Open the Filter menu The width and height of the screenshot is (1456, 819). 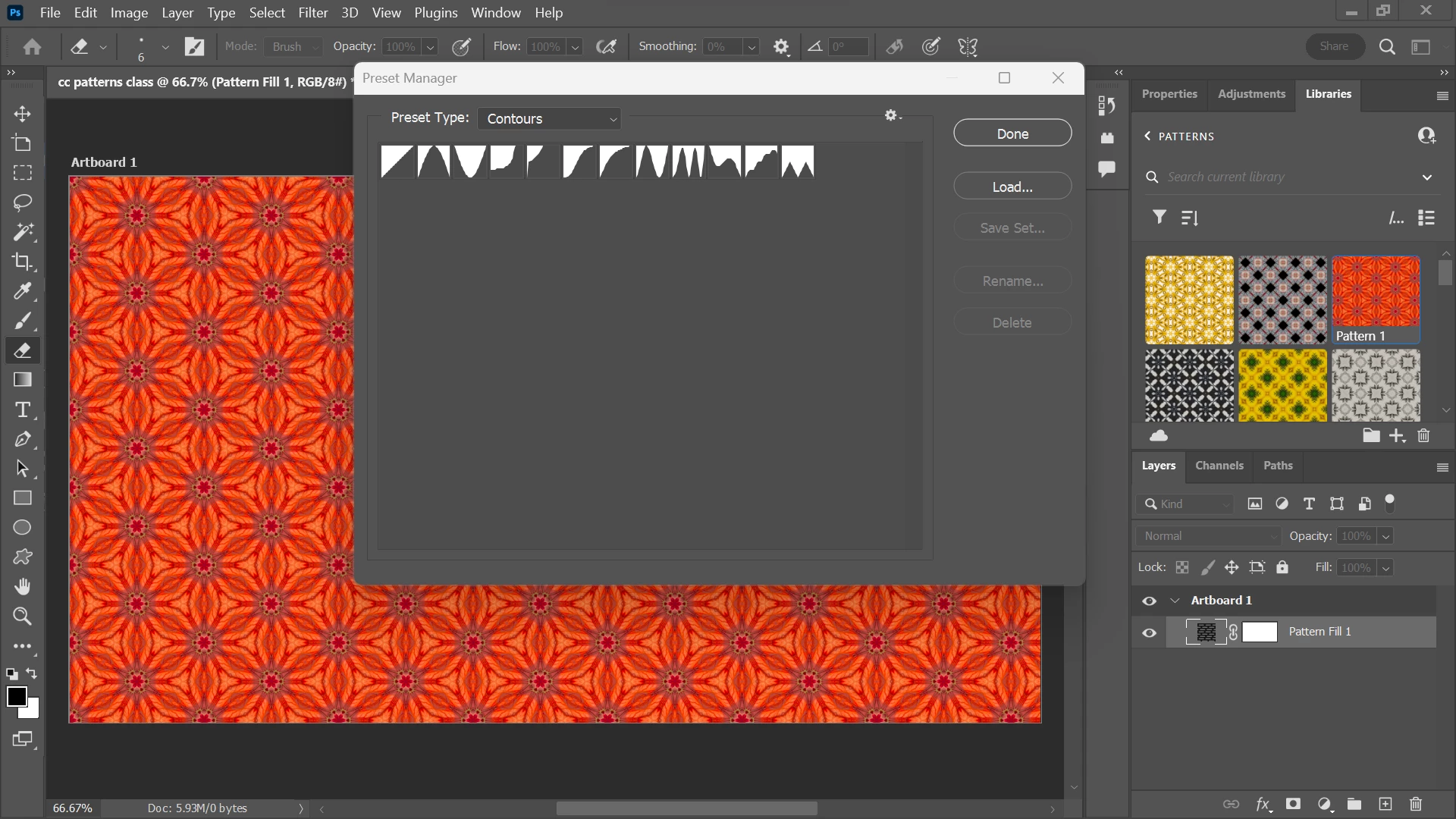pyautogui.click(x=312, y=13)
